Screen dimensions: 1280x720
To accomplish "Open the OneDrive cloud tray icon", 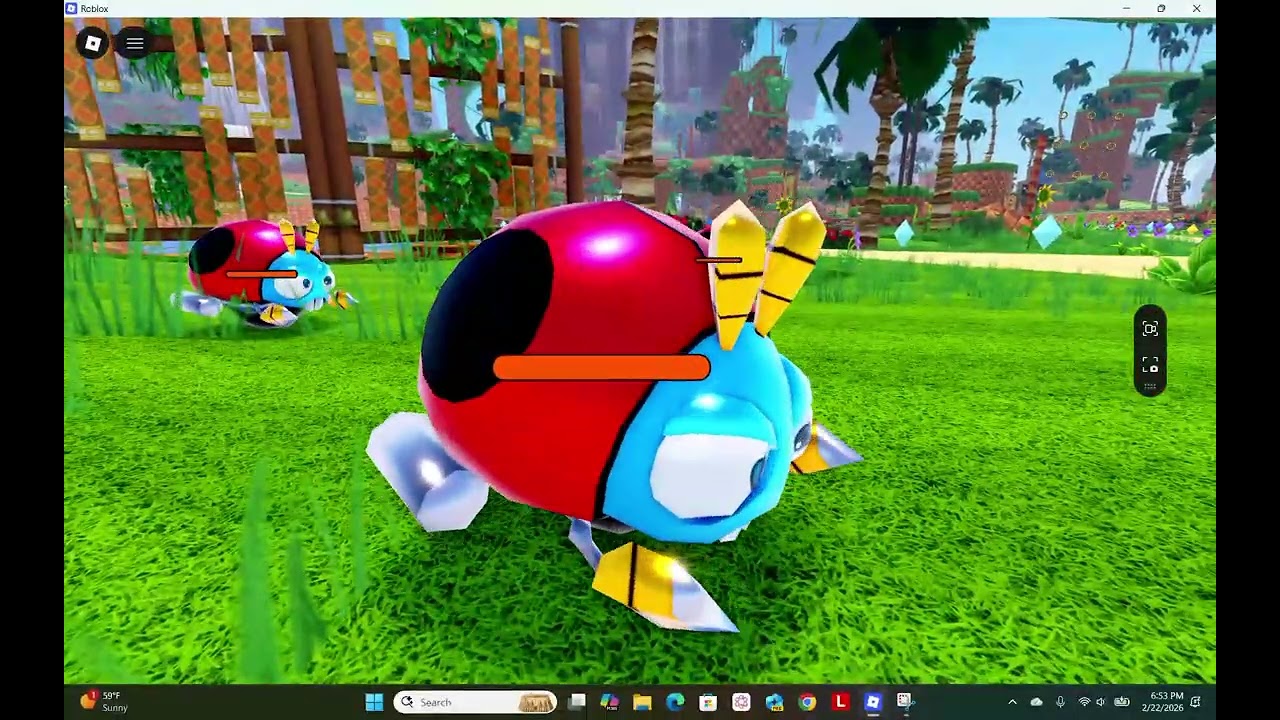I will pyautogui.click(x=1036, y=702).
